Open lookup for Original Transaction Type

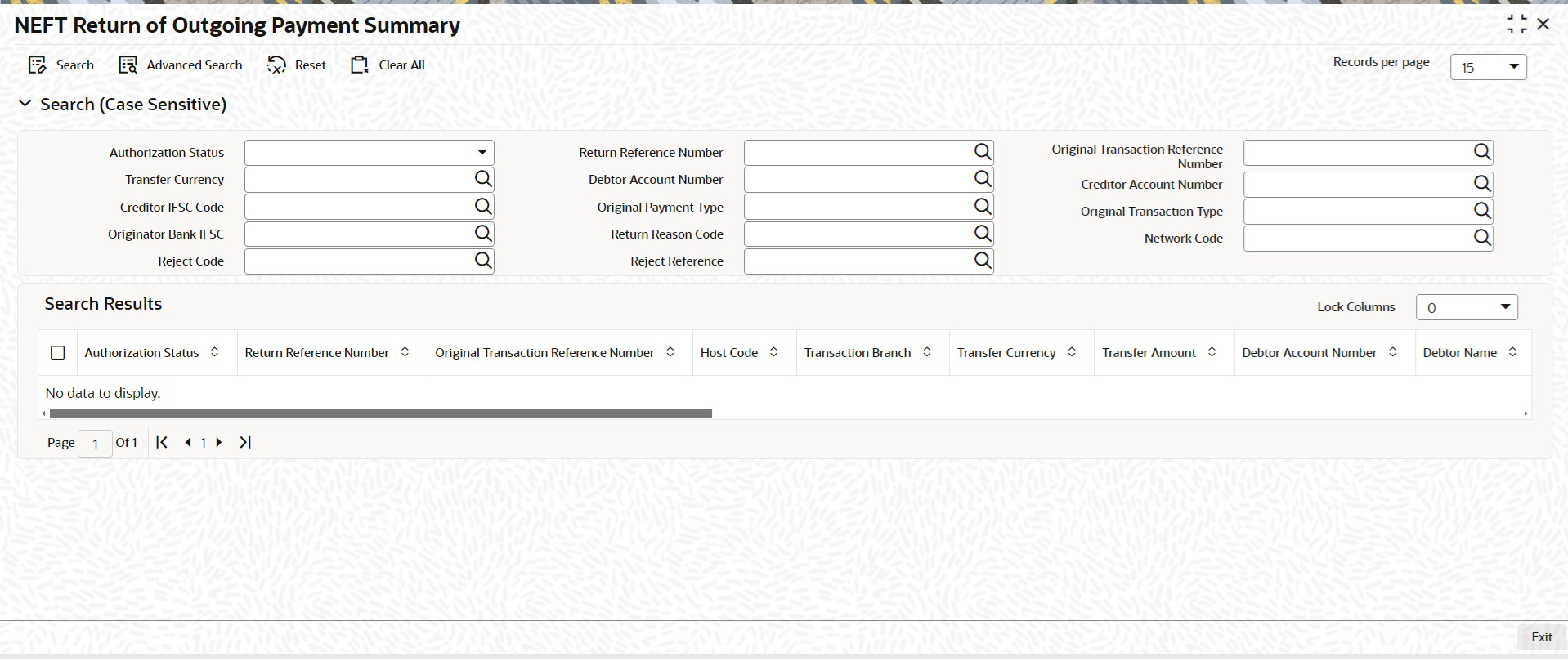click(x=1482, y=211)
